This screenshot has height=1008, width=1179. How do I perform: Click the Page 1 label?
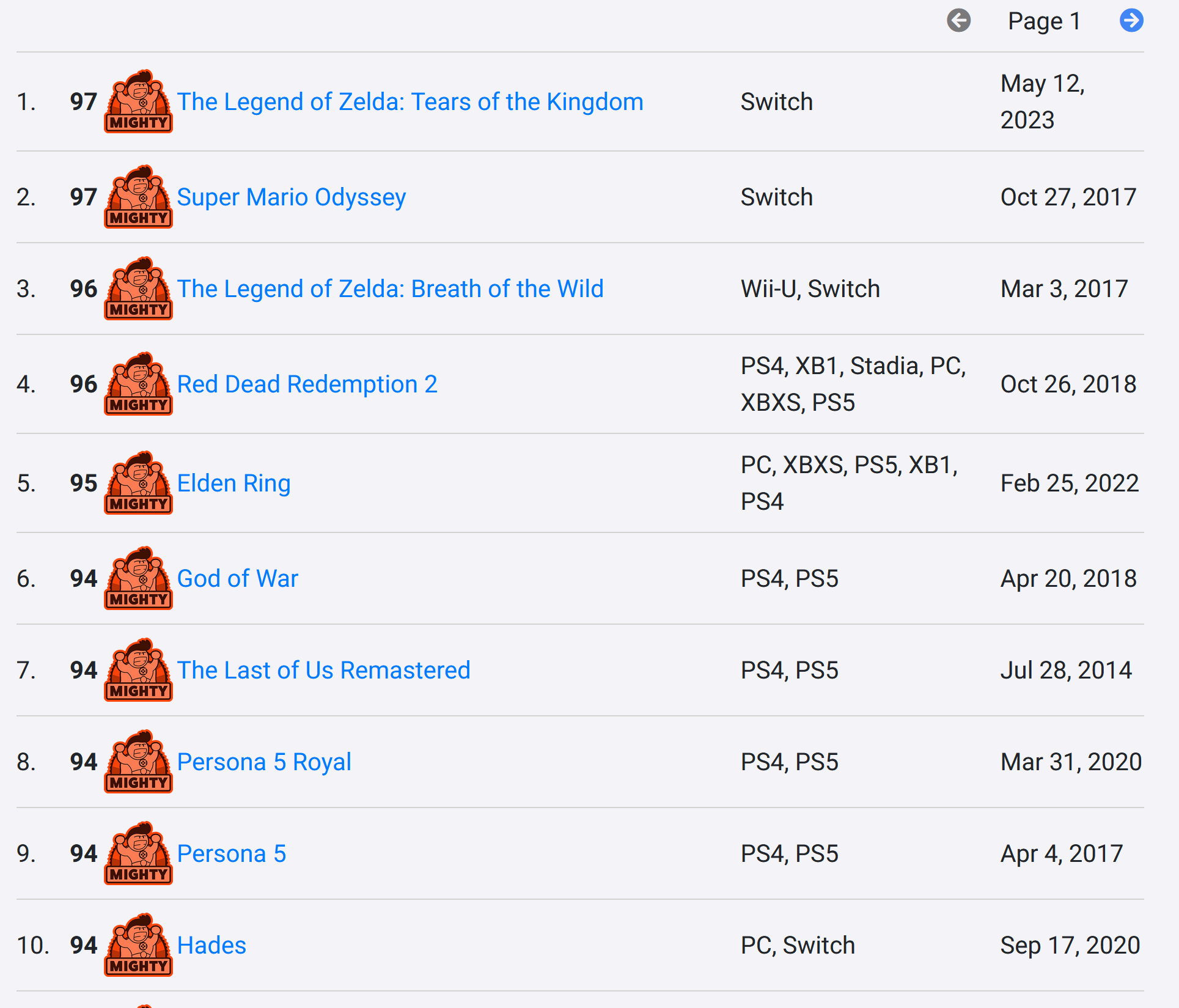[x=1045, y=21]
